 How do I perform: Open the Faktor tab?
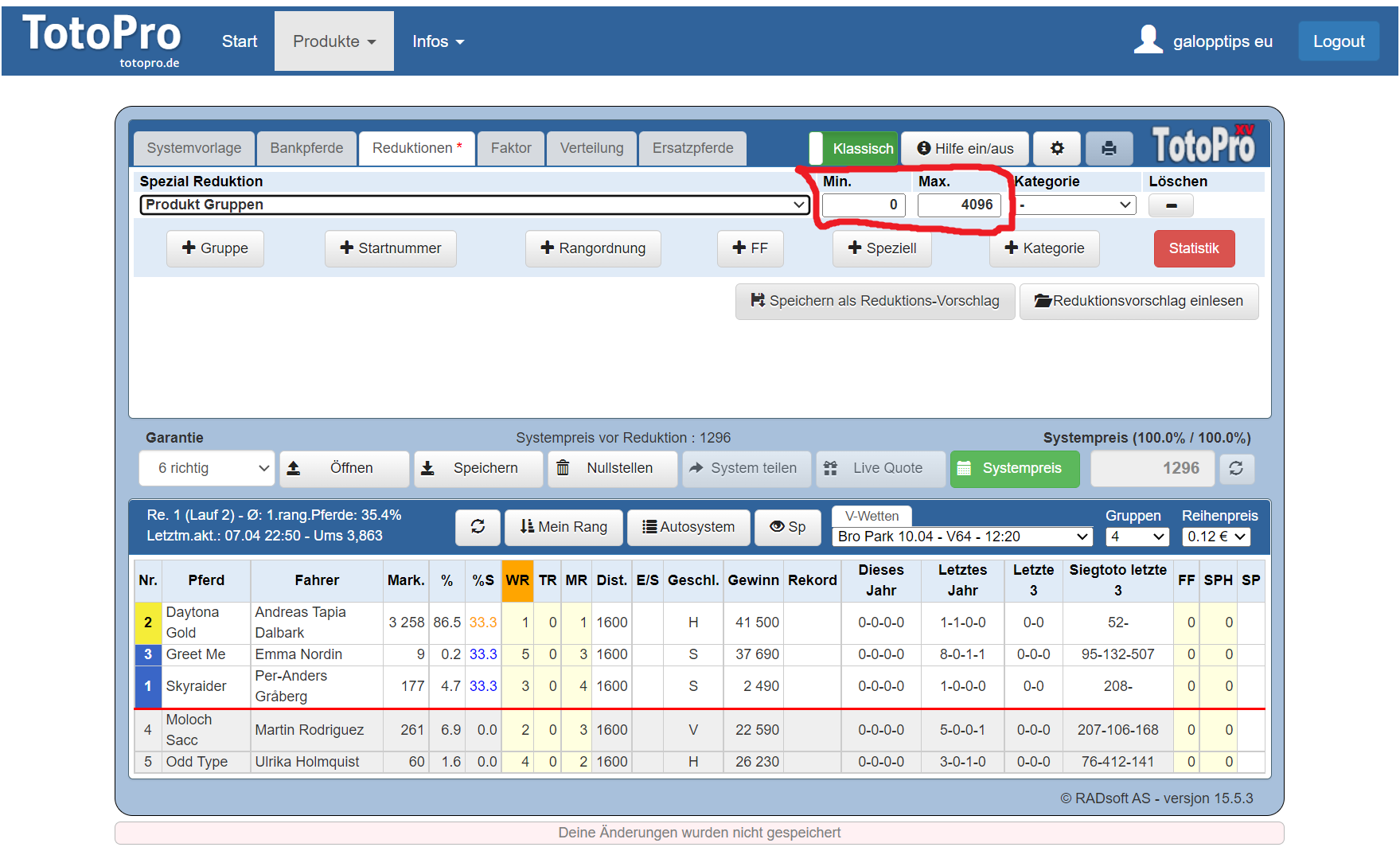point(511,148)
